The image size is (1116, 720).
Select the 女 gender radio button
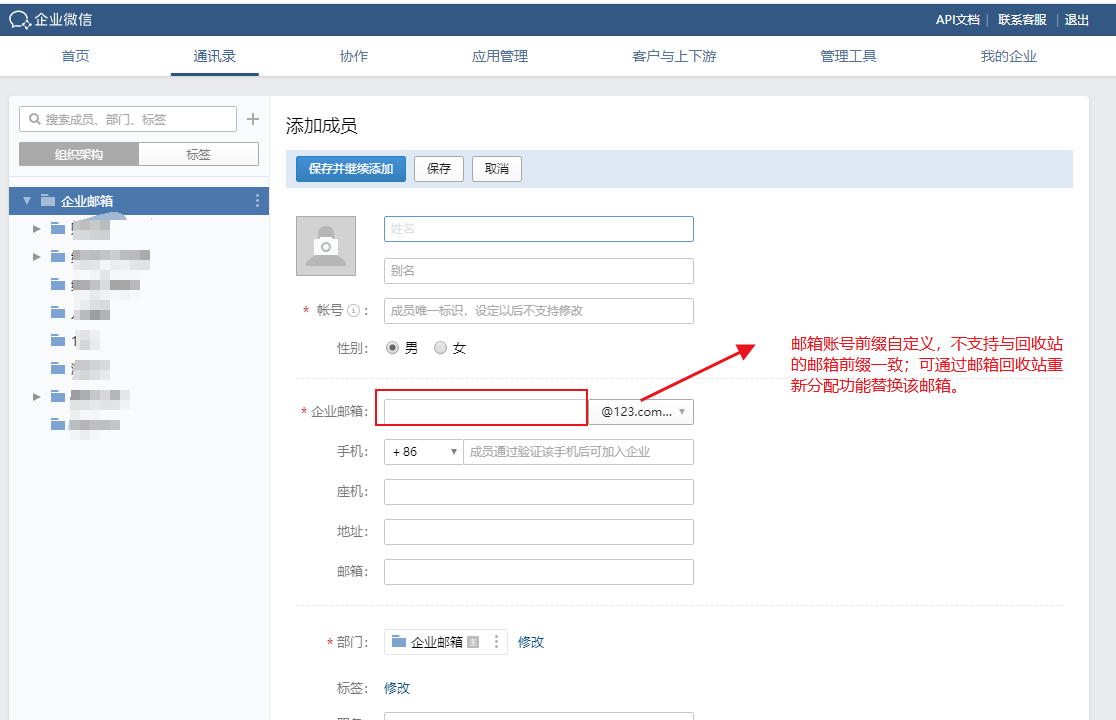(440, 348)
